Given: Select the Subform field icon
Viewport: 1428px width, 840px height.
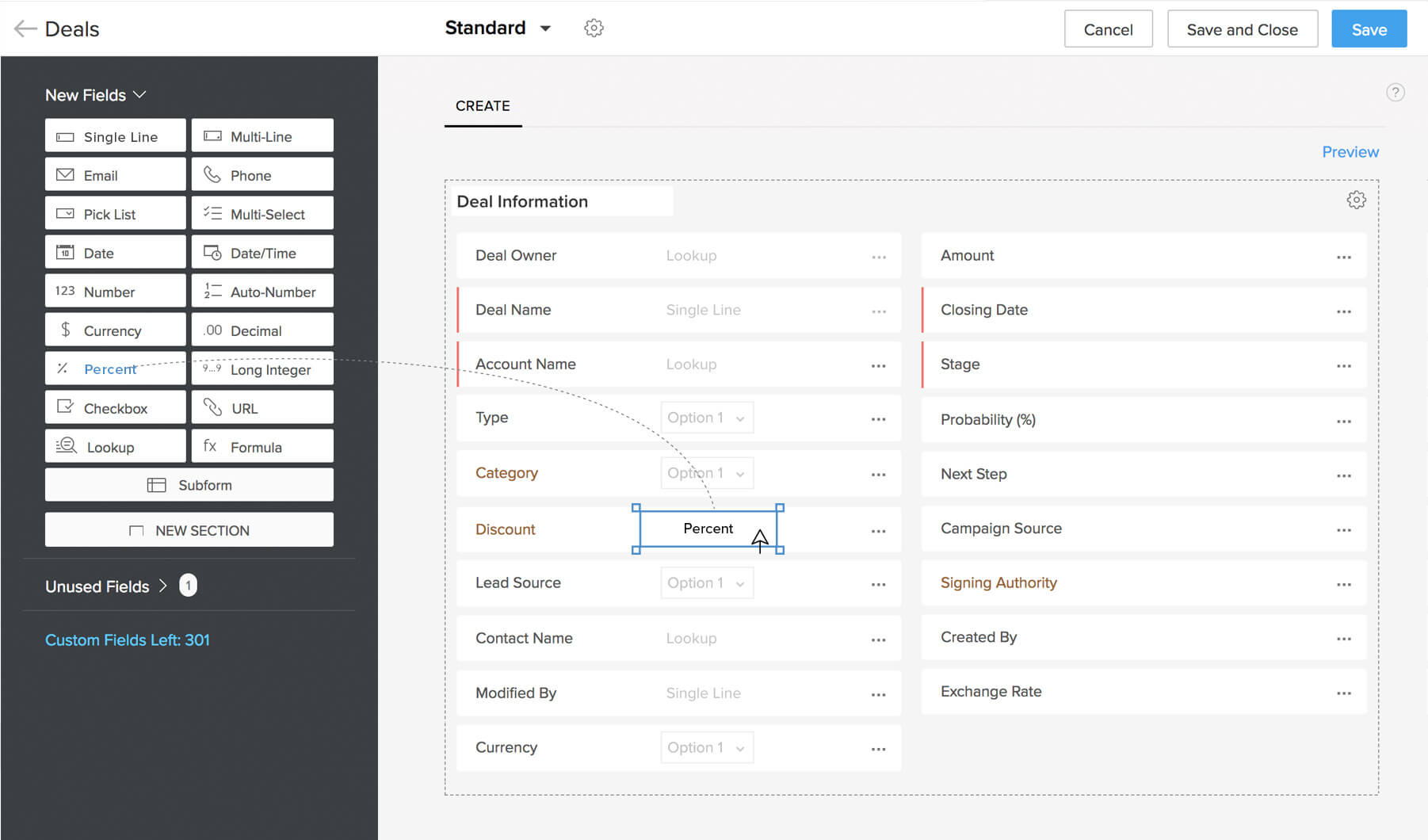Looking at the screenshot, I should tap(158, 485).
